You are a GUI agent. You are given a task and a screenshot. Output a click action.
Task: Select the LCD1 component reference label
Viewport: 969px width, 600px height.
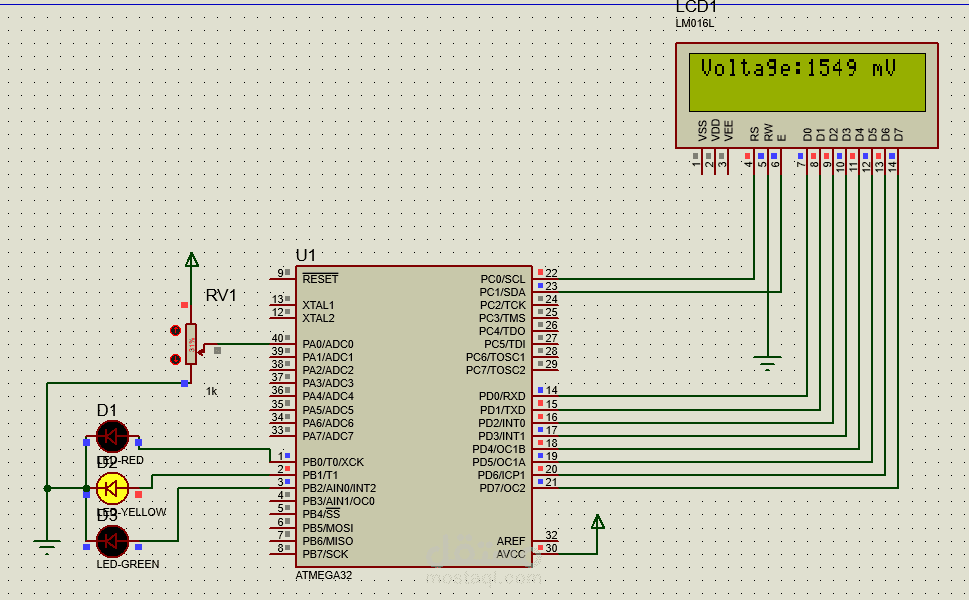click(x=696, y=7)
